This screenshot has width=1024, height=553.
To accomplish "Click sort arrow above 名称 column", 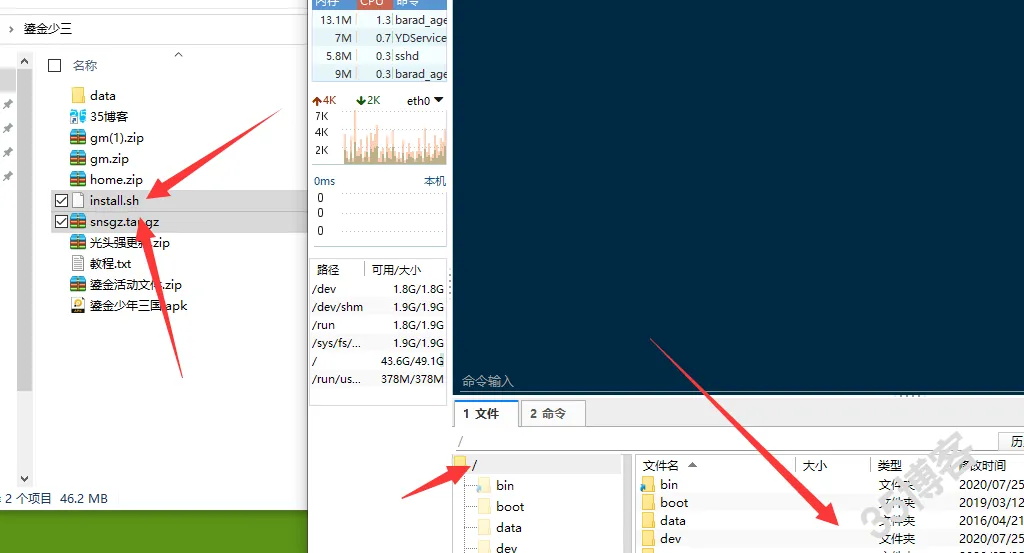I will 178,55.
